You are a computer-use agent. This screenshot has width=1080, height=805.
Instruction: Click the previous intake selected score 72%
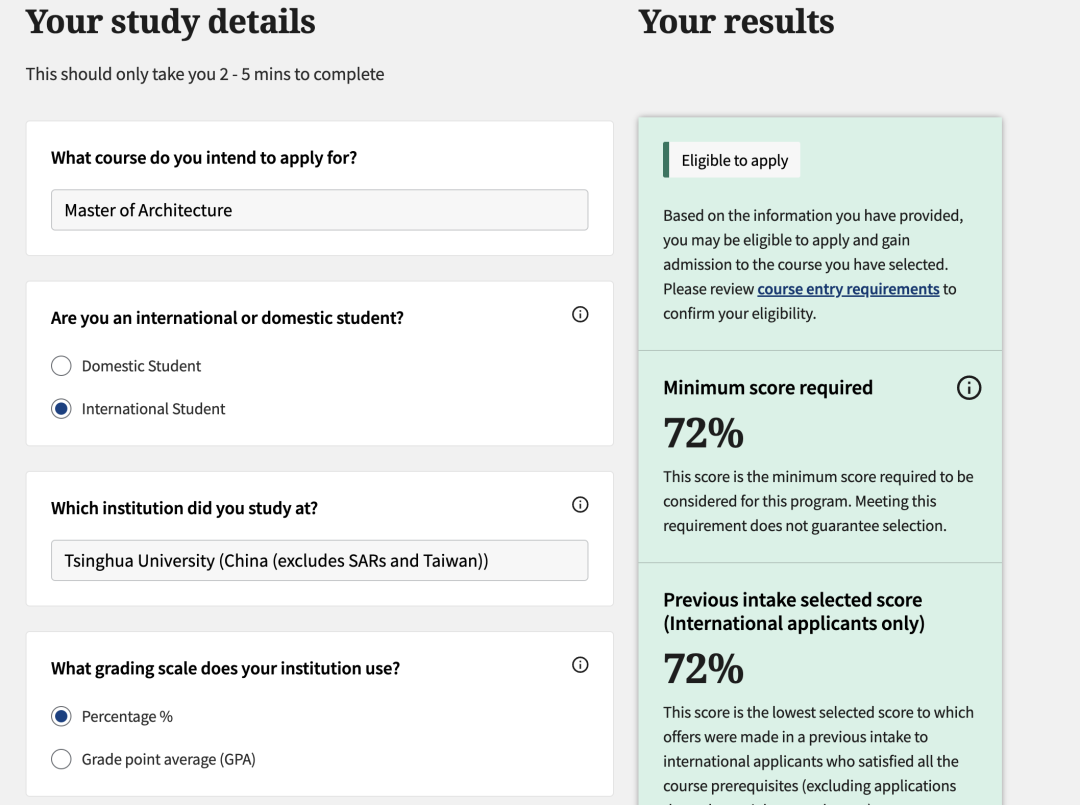(703, 669)
